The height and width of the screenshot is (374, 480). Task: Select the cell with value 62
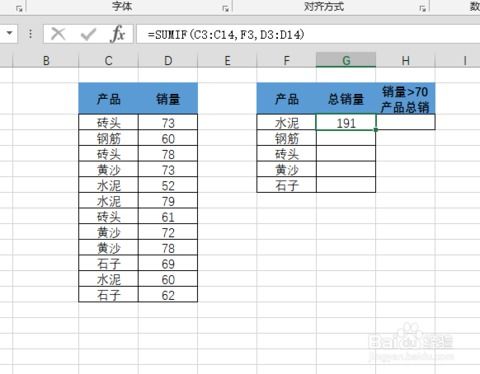tap(168, 294)
